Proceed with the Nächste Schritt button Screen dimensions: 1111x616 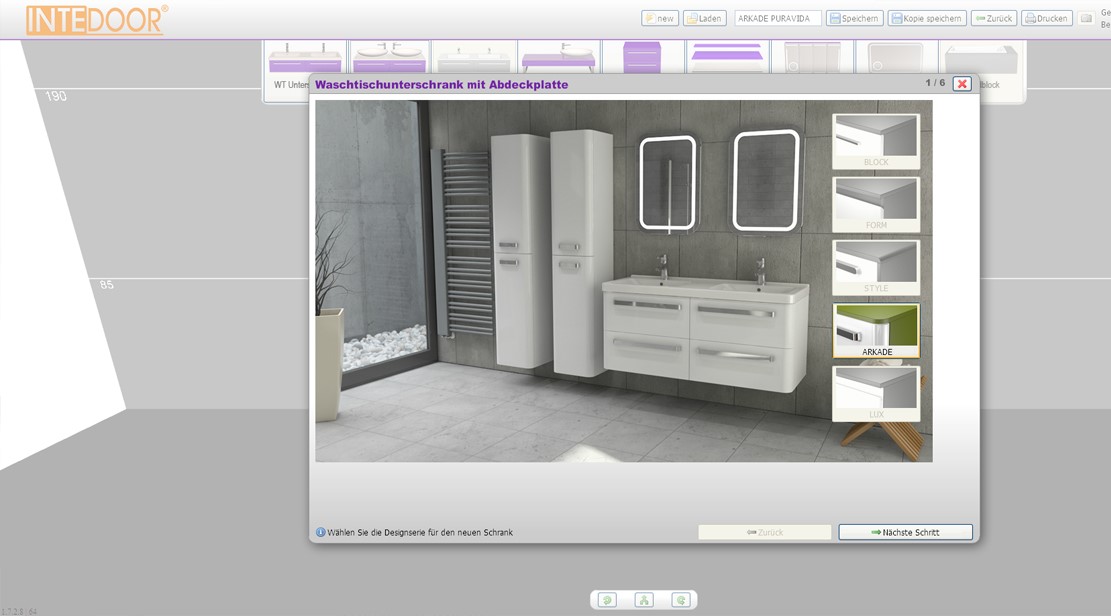pyautogui.click(x=905, y=532)
